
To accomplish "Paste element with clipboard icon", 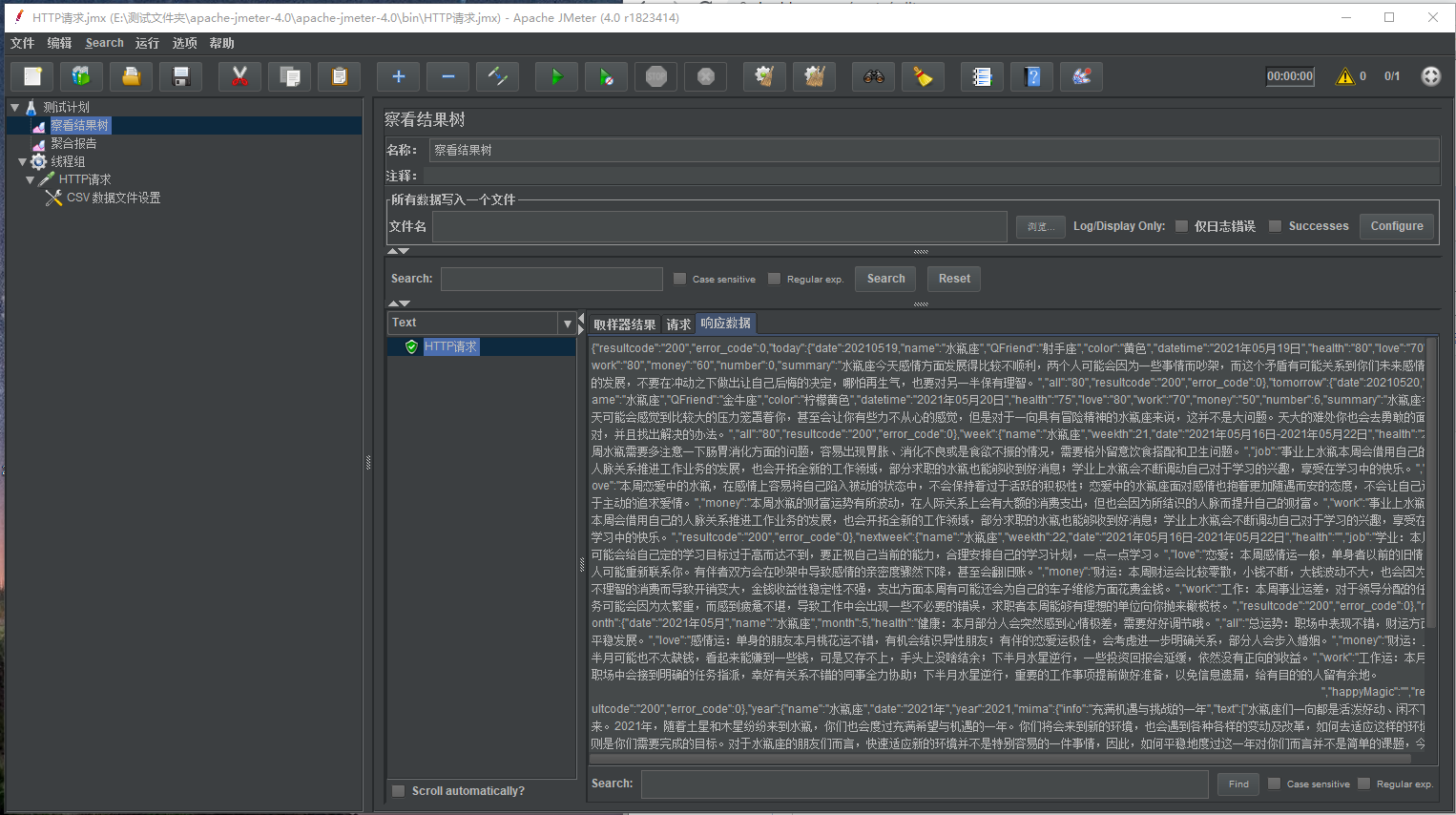I will (339, 76).
